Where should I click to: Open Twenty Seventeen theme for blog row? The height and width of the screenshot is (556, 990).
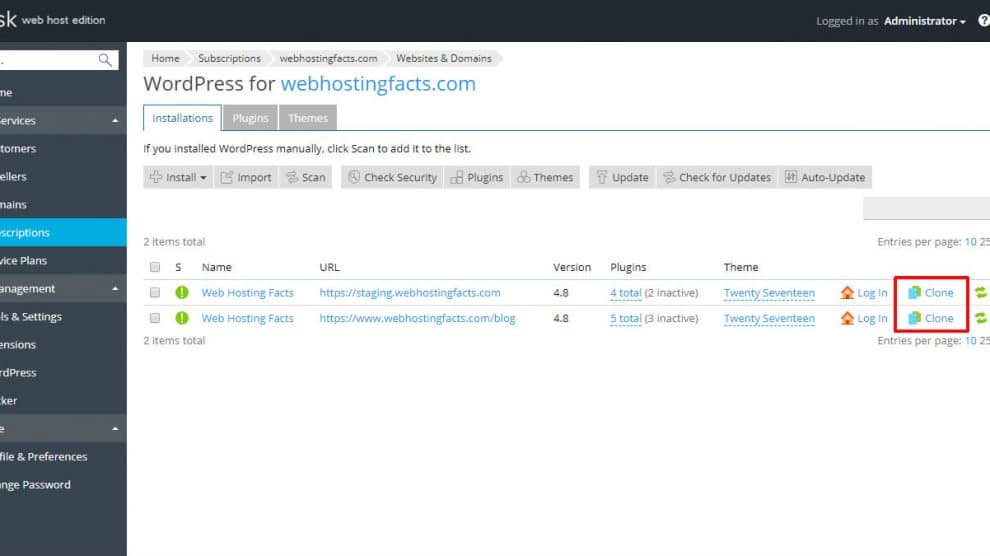(769, 318)
